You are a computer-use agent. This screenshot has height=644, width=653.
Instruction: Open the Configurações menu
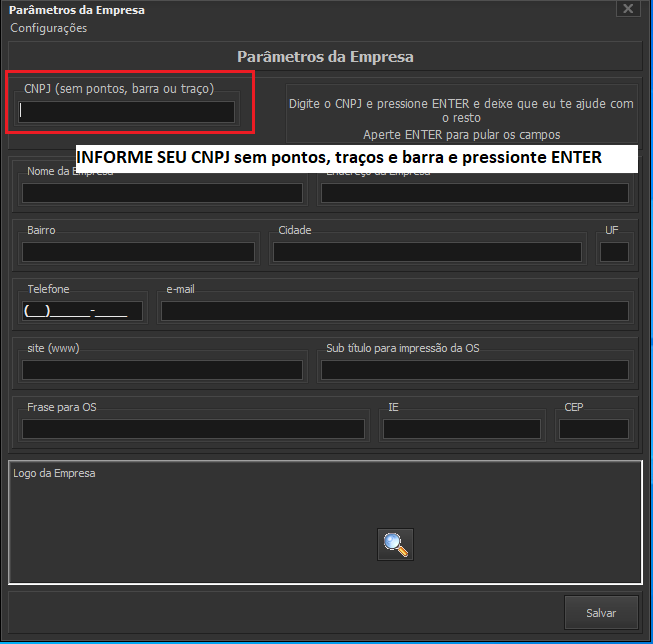(48, 28)
